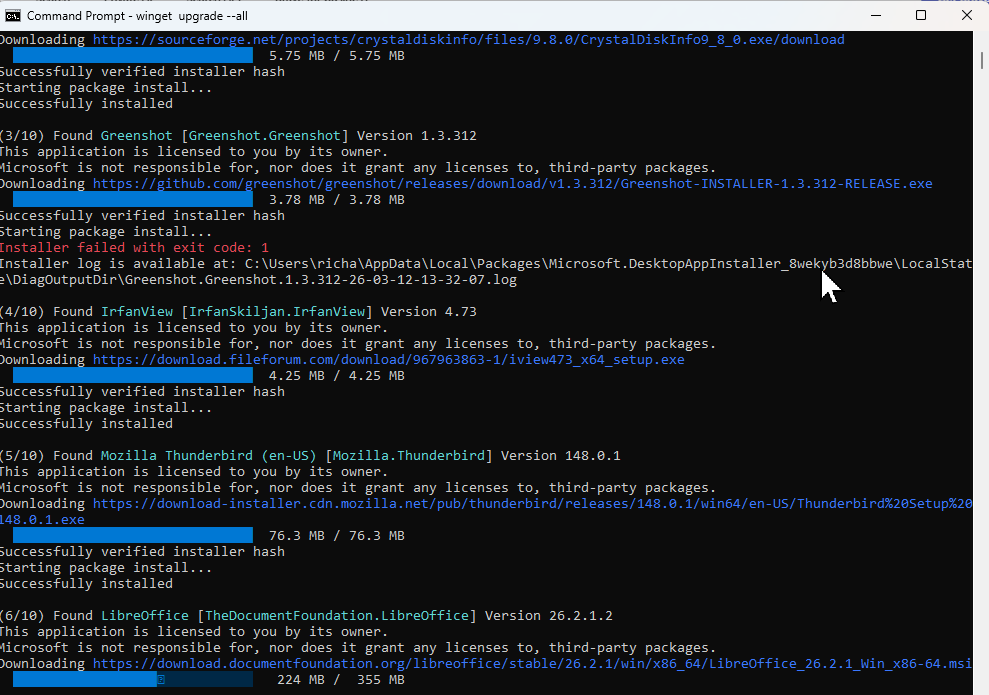Click 'Greenshot.Greenshot' package ID text
The width and height of the screenshot is (989, 695).
coord(265,136)
